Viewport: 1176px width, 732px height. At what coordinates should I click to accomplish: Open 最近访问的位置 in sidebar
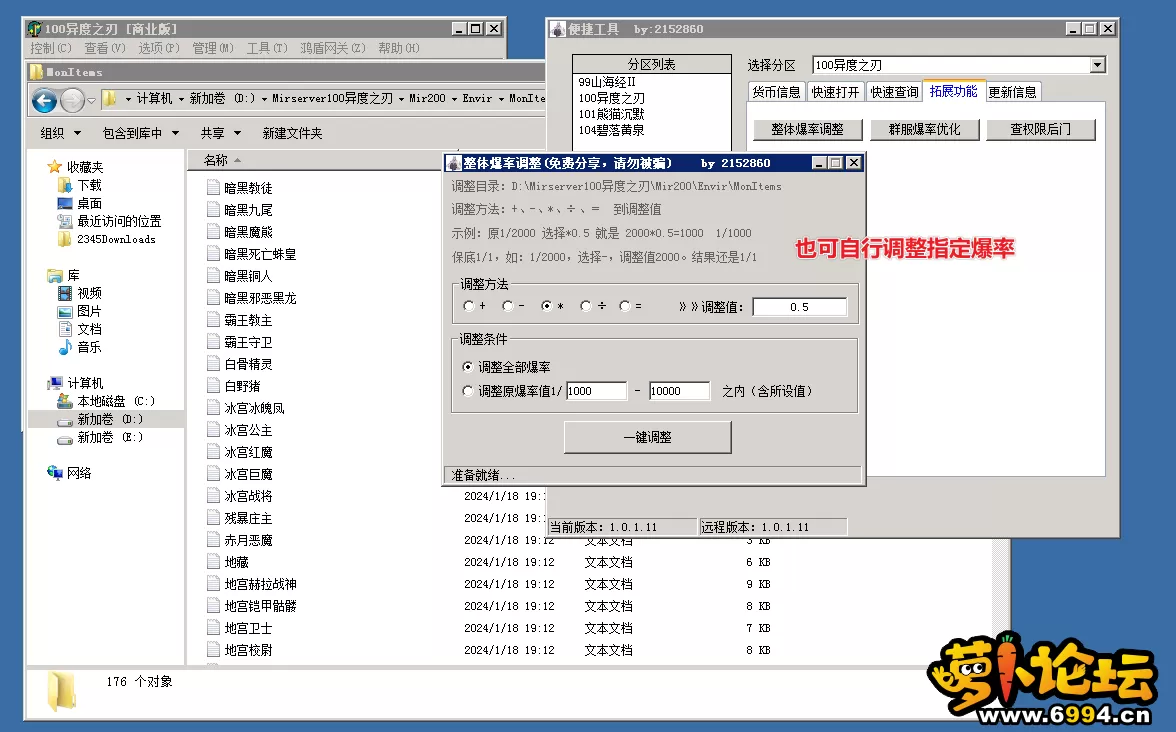click(119, 221)
